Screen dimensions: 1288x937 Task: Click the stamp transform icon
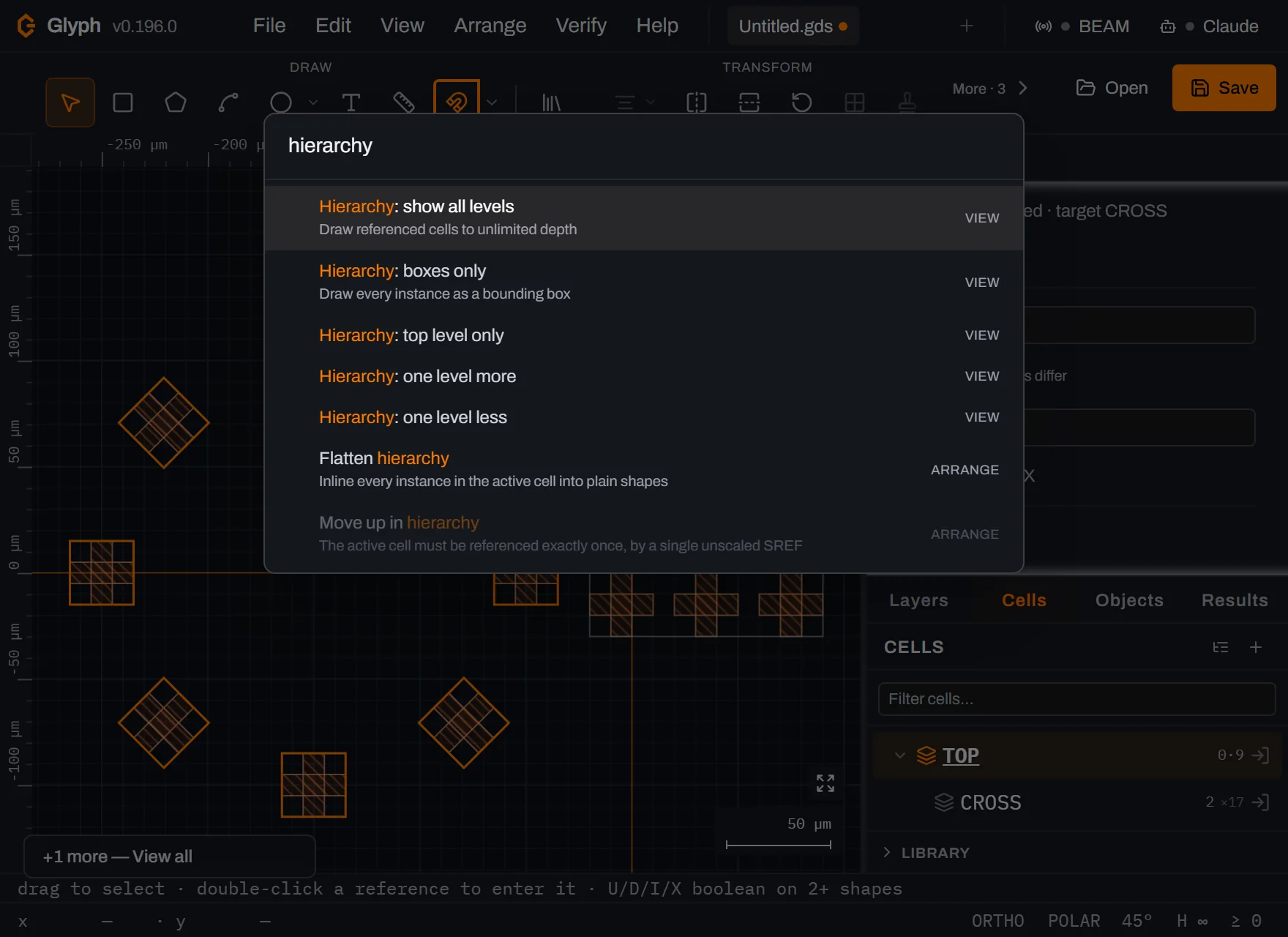click(907, 102)
